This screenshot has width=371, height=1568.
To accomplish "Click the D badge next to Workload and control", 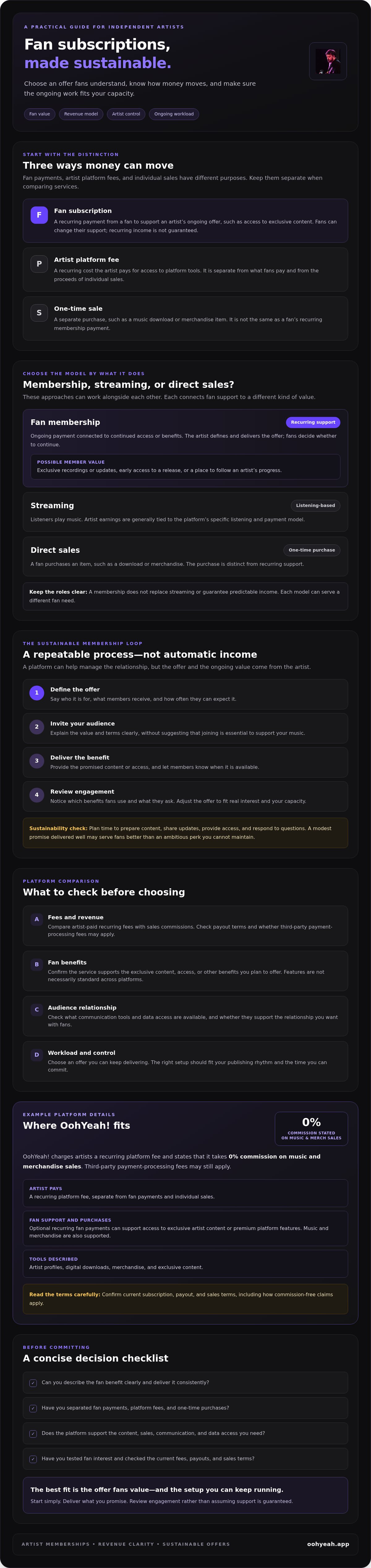I will pos(36,1055).
